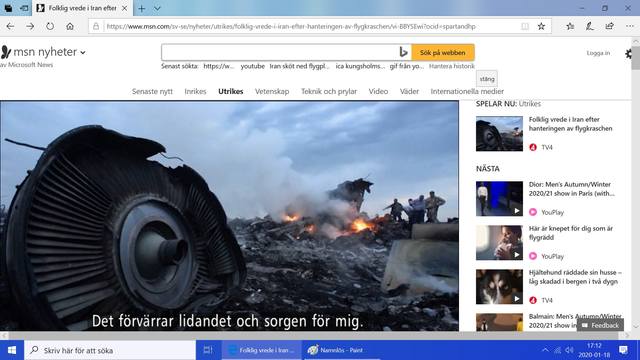Image resolution: width=640 pixels, height=360 pixels.
Task: Open the browser home page icon
Action: click(70, 27)
